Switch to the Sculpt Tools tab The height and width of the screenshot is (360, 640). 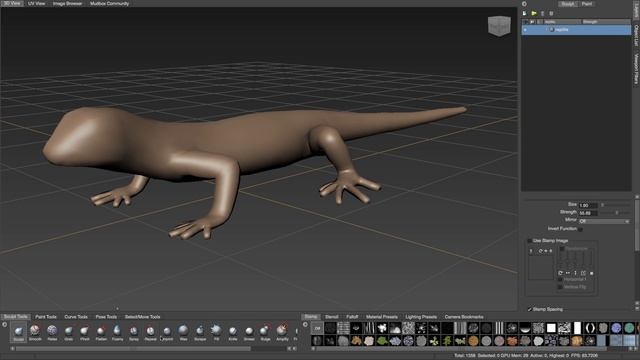[x=16, y=317]
